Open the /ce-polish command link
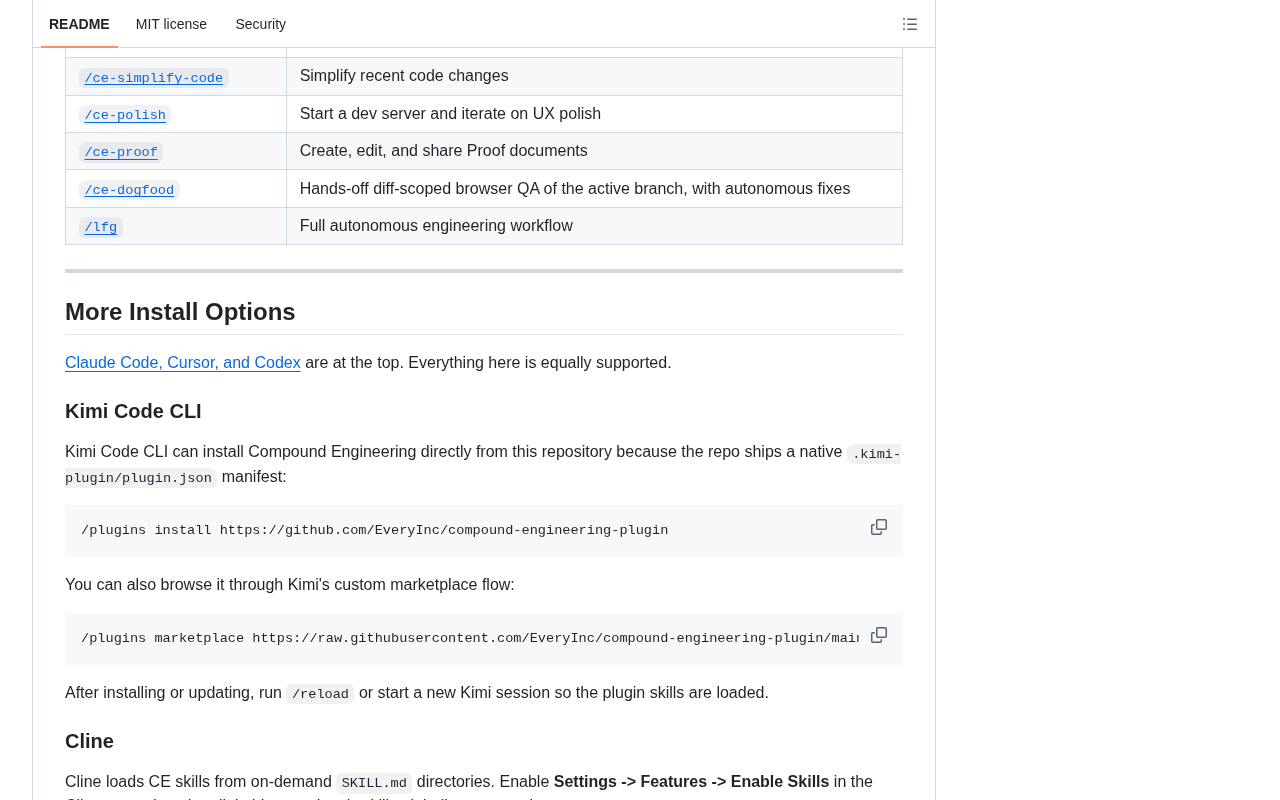Viewport: 1280px width, 800px height. (125, 115)
